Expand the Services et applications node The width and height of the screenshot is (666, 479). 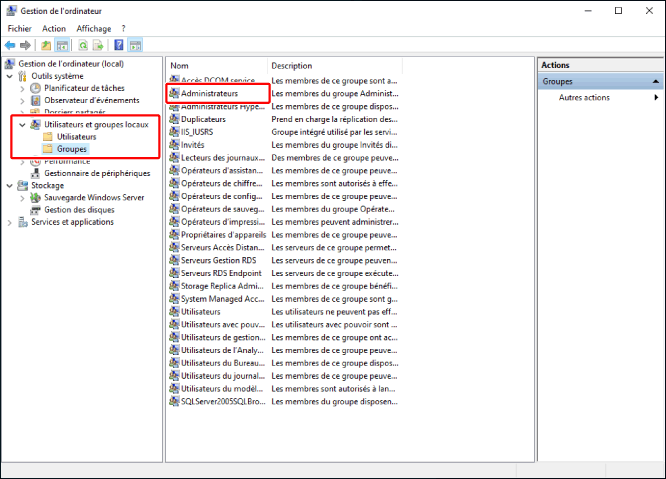point(10,222)
